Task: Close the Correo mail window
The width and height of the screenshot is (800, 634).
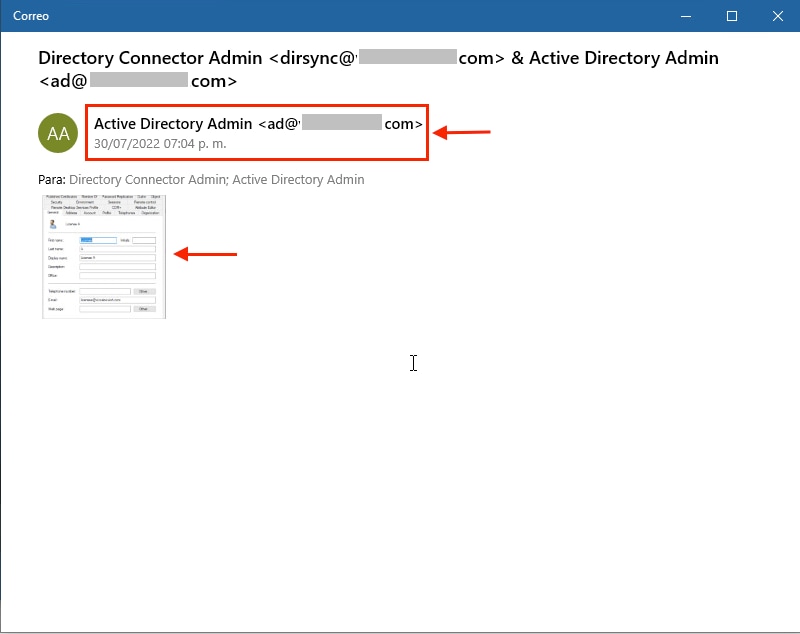Action: [x=778, y=16]
